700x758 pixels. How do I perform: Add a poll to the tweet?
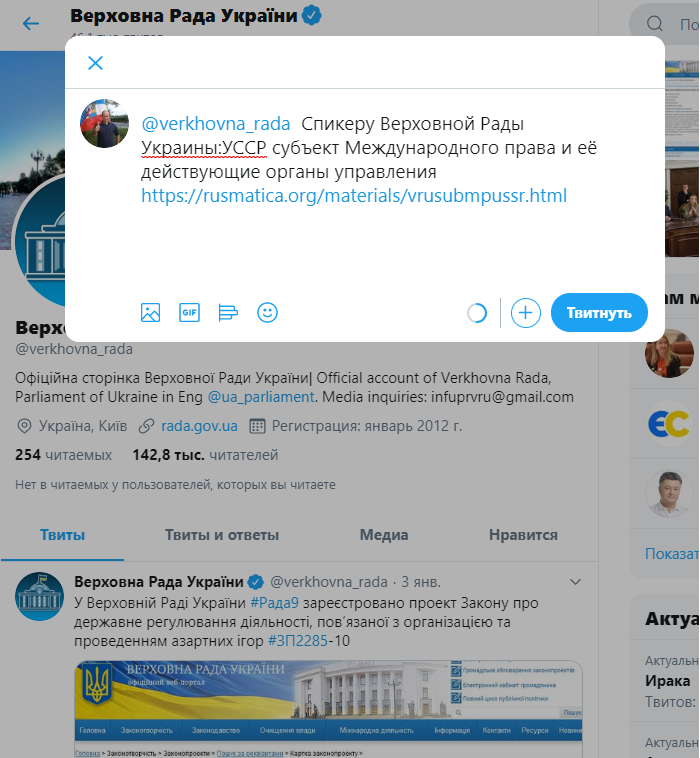point(228,313)
